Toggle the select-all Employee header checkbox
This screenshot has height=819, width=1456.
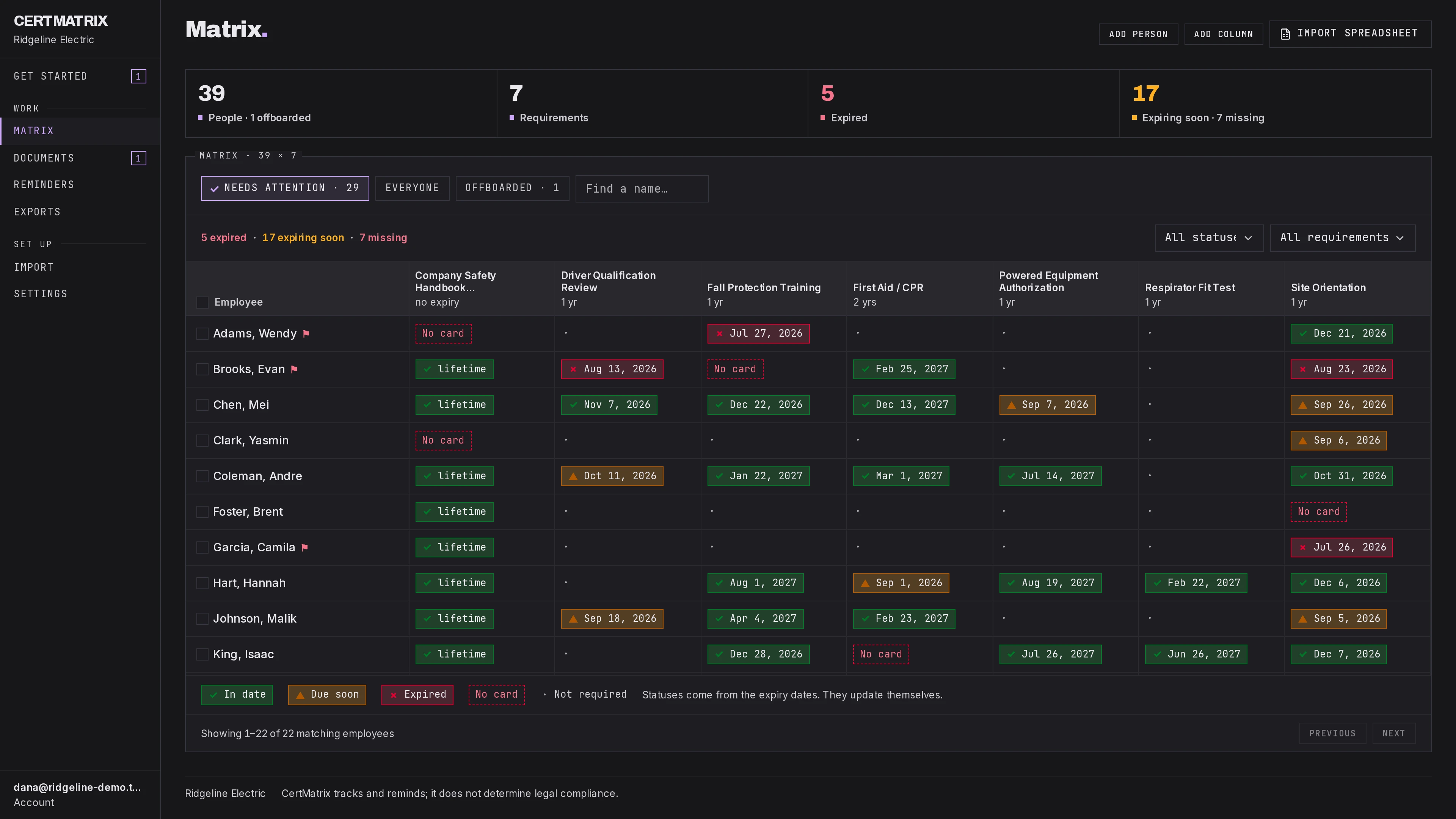[x=202, y=303]
